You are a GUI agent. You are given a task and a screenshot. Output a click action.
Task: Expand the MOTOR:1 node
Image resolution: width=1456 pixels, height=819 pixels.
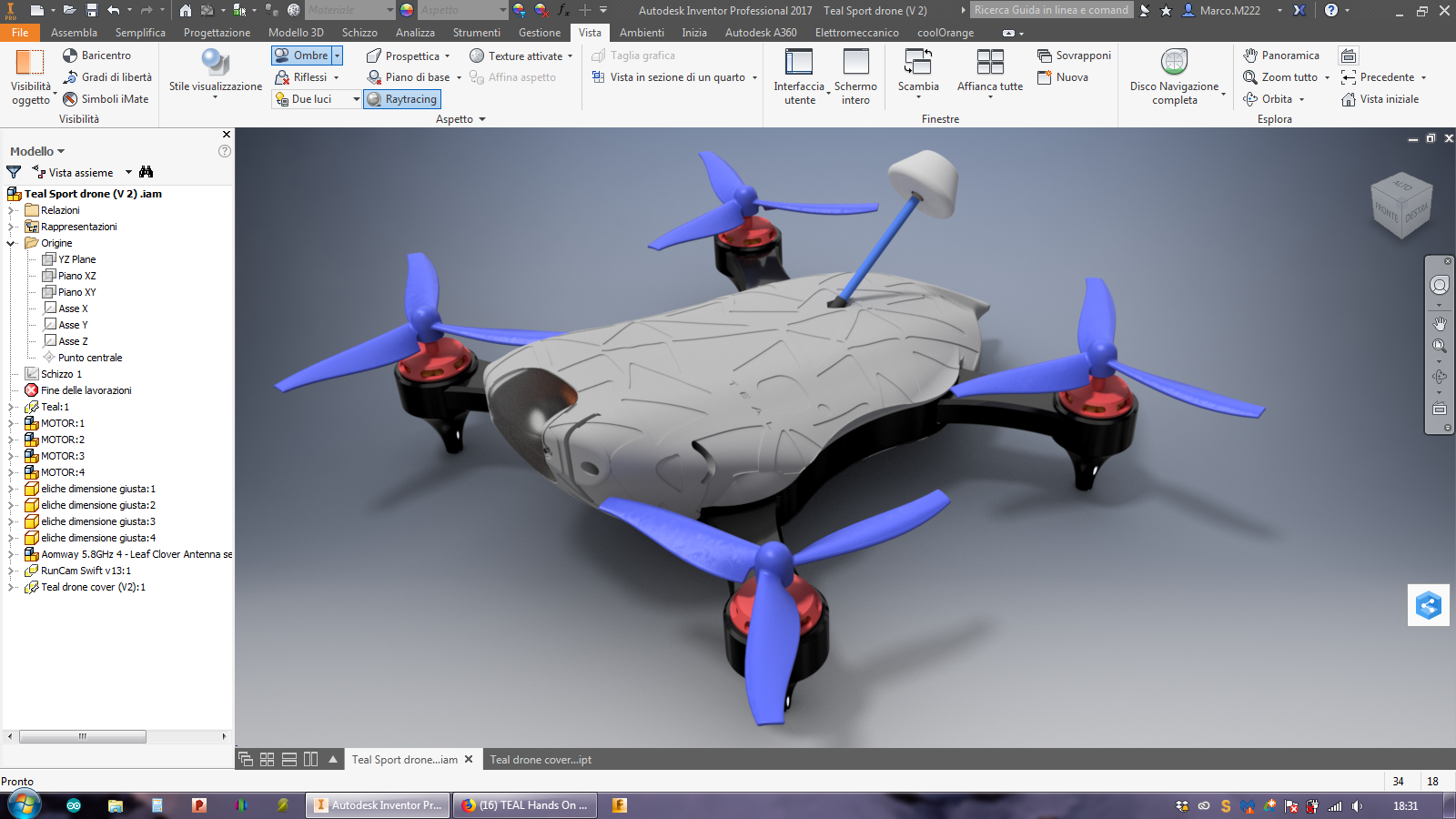click(x=11, y=423)
